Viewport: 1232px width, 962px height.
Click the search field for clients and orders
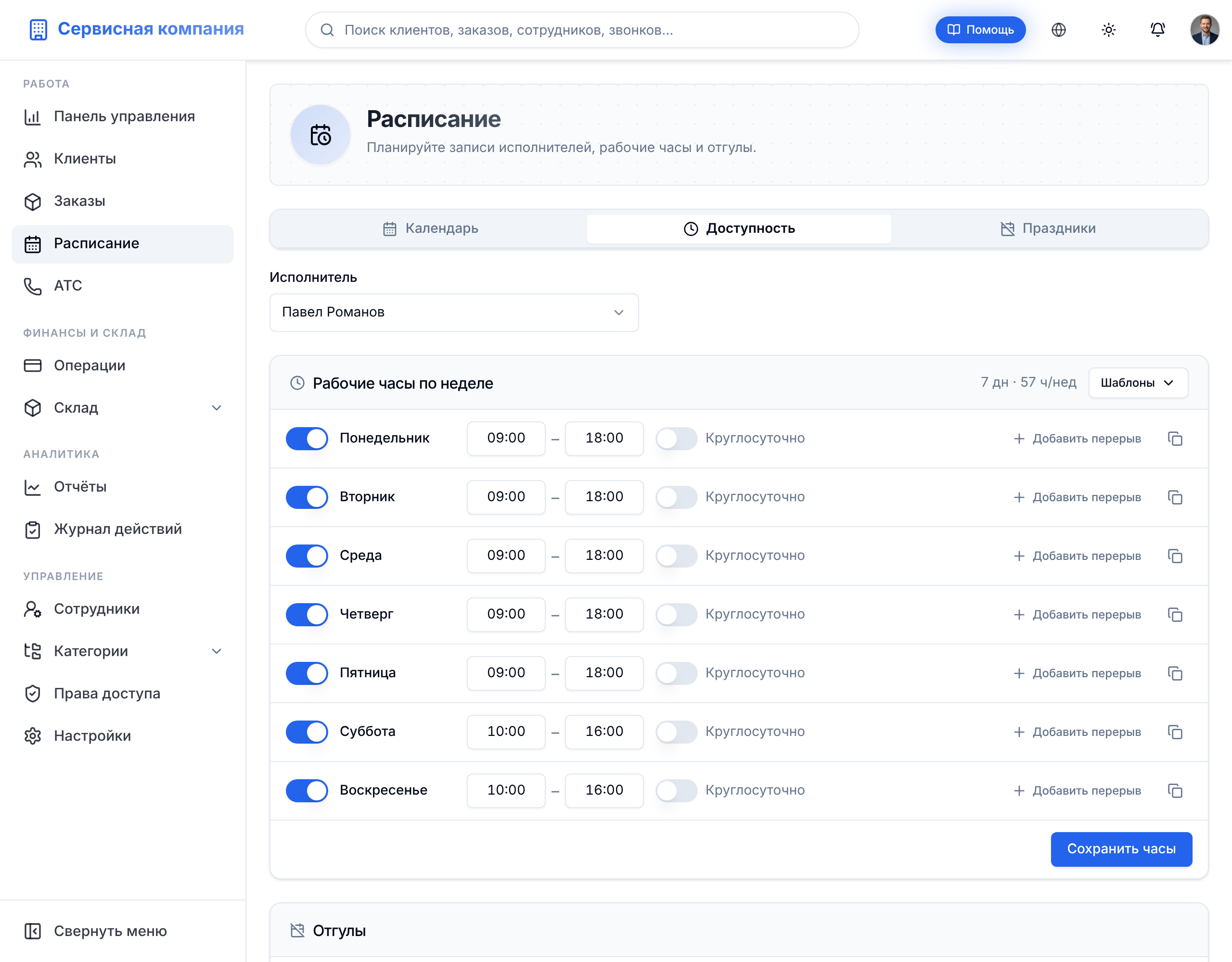tap(581, 30)
